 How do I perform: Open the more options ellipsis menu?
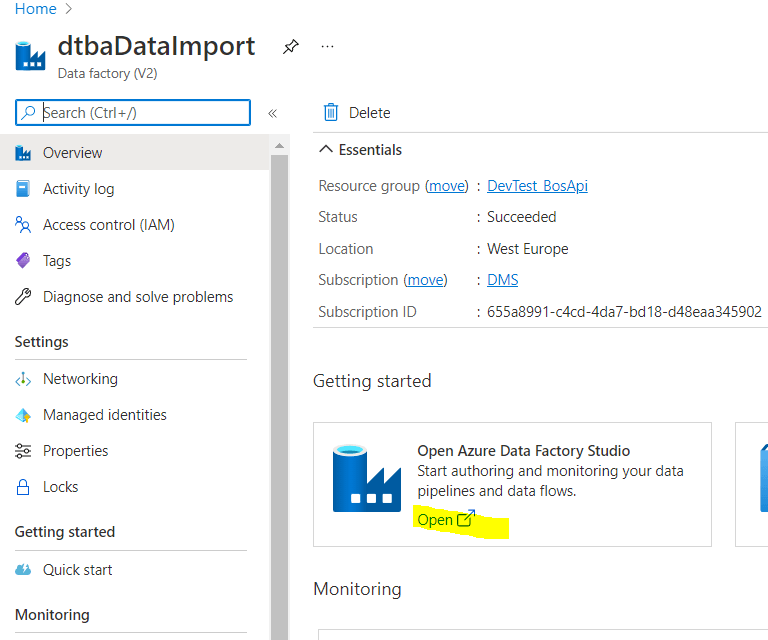327,47
